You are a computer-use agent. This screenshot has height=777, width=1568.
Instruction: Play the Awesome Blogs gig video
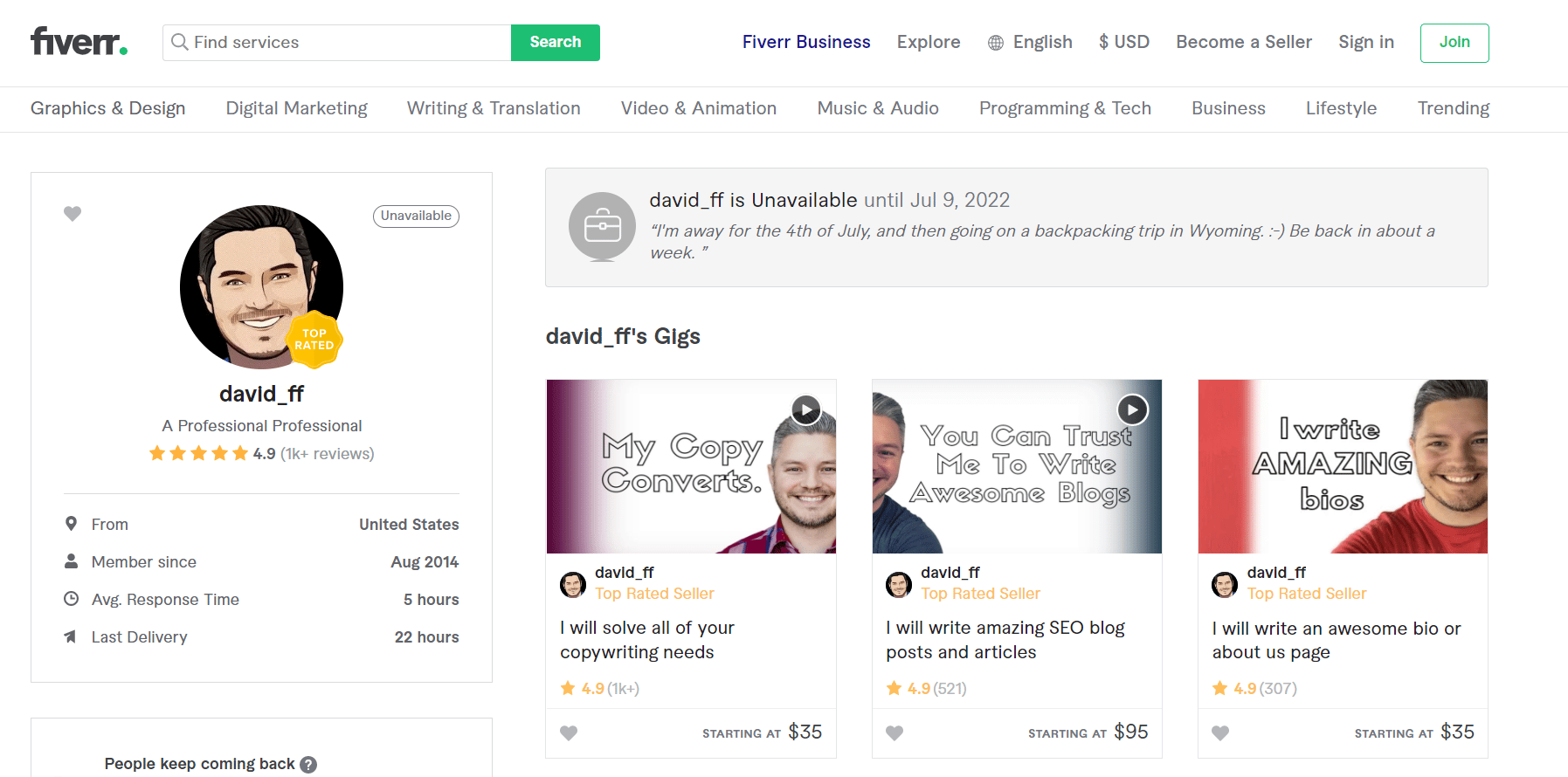pos(1132,409)
